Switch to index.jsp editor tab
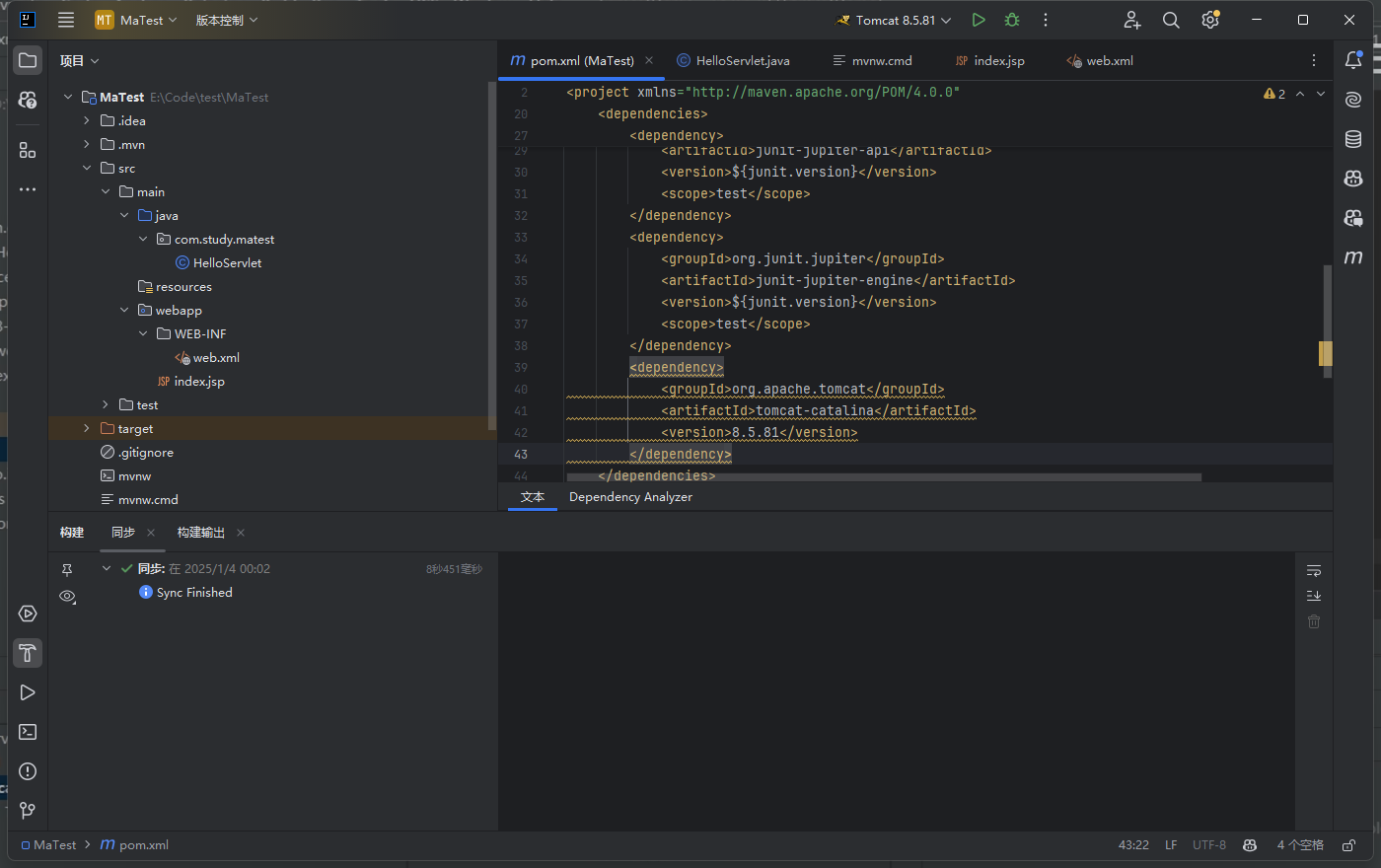 990,60
